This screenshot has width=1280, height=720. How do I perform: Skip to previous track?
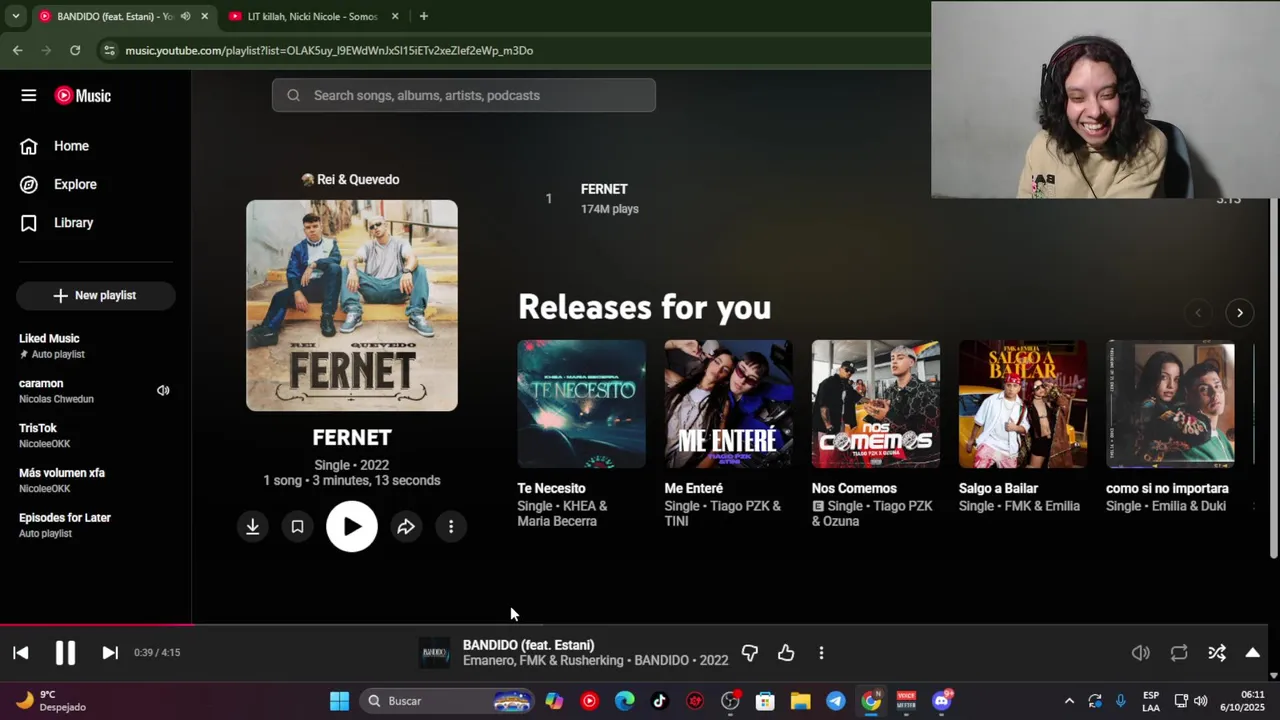click(x=20, y=653)
